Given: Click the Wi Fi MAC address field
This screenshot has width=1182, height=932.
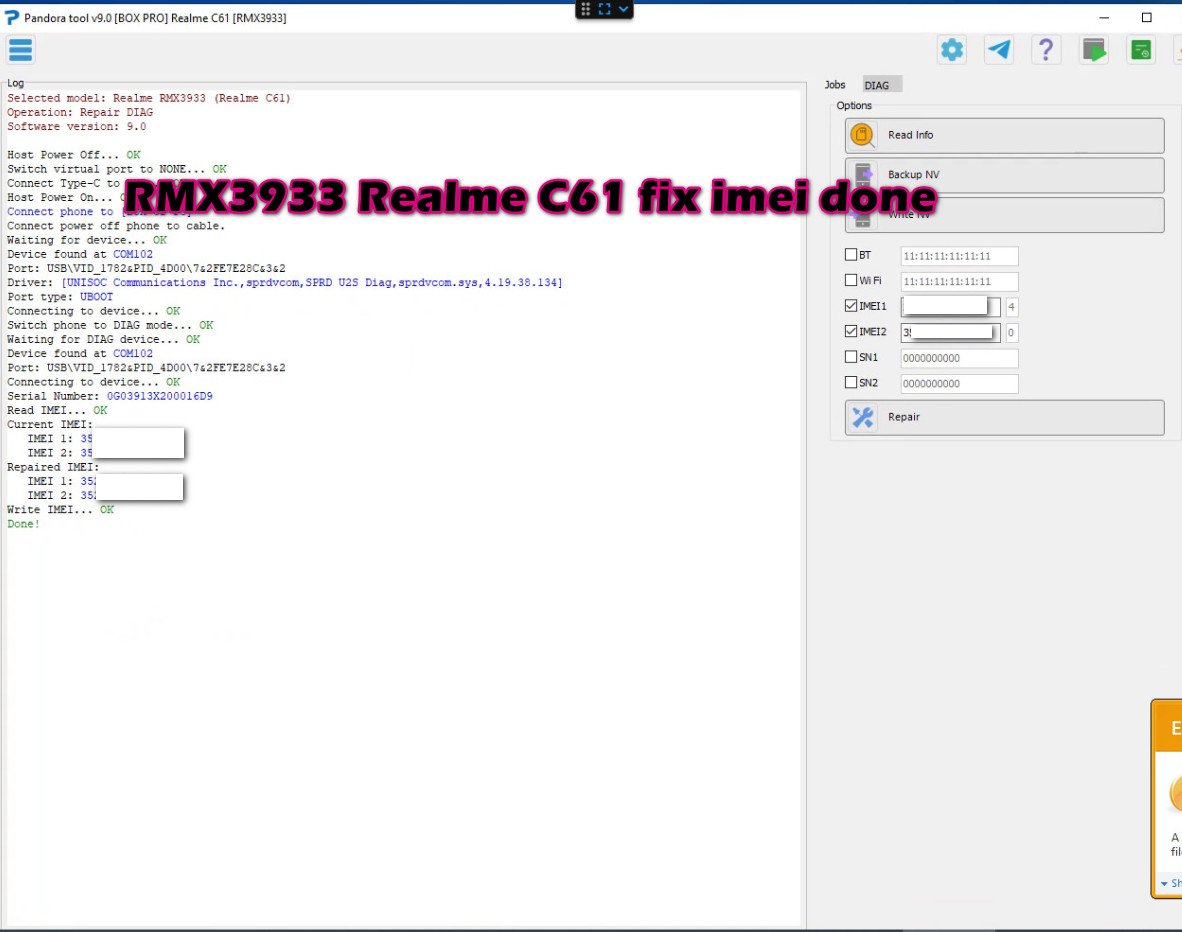Looking at the screenshot, I should [x=959, y=282].
